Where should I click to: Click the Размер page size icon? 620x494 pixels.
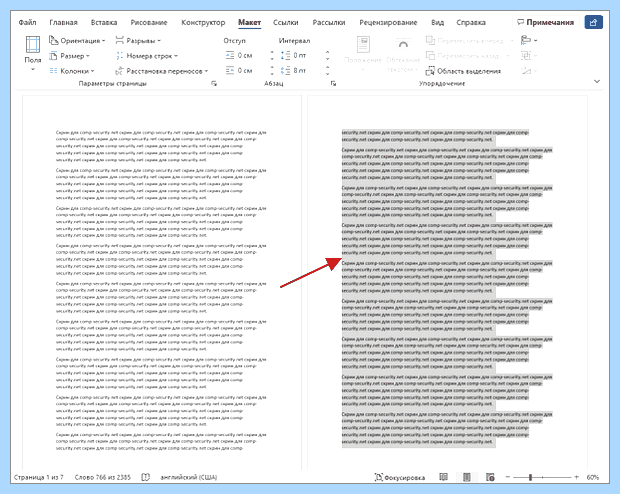(53, 56)
